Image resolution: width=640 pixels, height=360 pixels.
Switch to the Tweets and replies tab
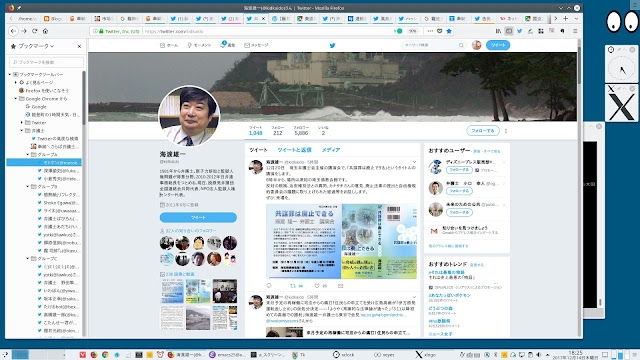[x=295, y=150]
